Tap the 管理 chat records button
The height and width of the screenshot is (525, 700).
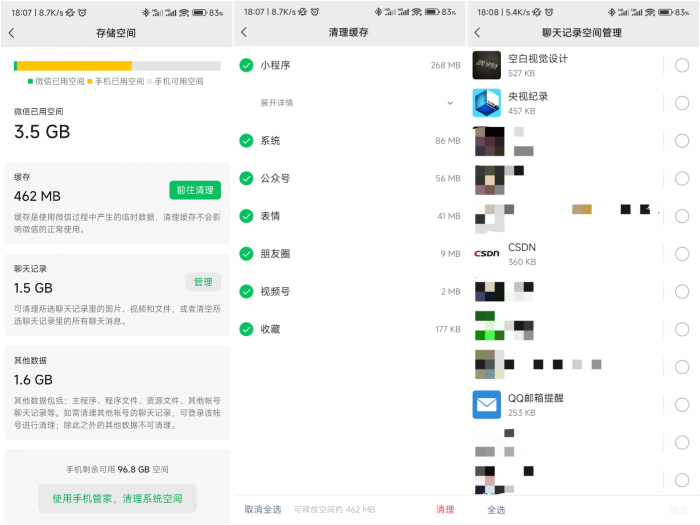point(203,282)
